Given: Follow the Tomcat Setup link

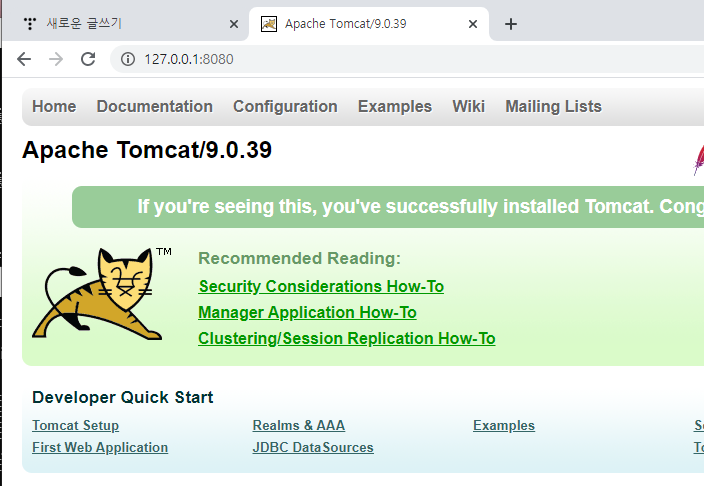Looking at the screenshot, I should 75,425.
